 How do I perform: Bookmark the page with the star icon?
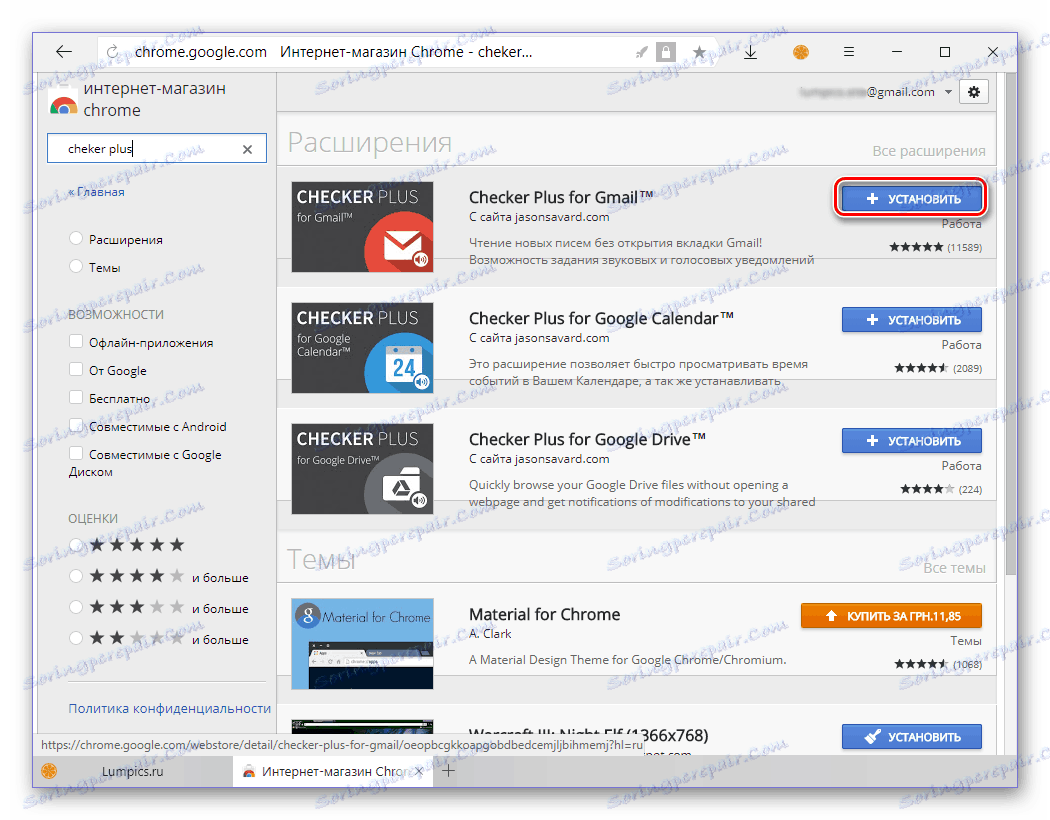click(699, 52)
